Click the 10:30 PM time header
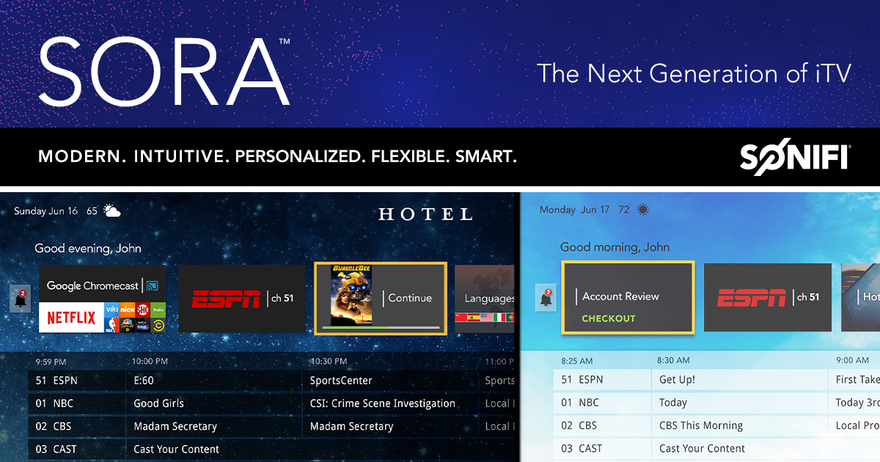 329,361
